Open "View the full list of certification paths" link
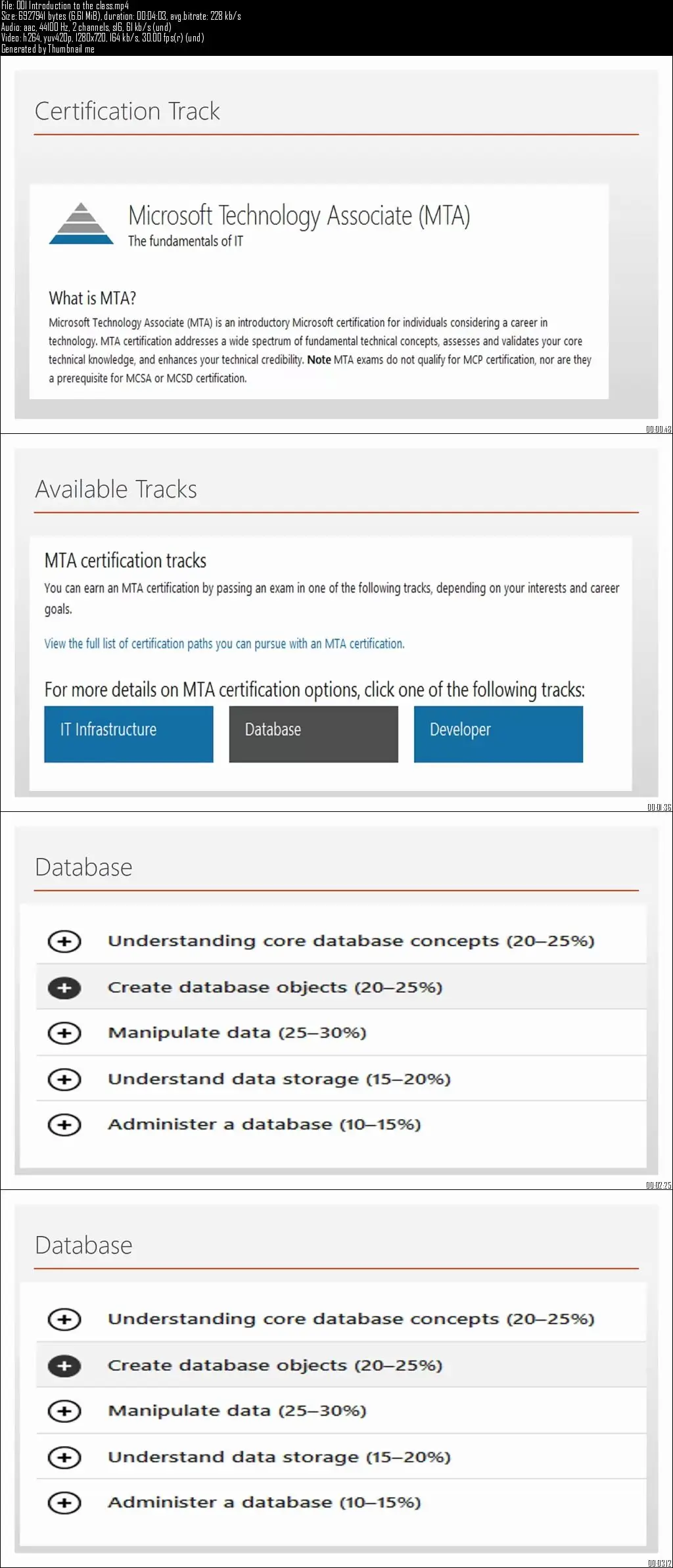This screenshot has height=1568, width=673. 224,644
